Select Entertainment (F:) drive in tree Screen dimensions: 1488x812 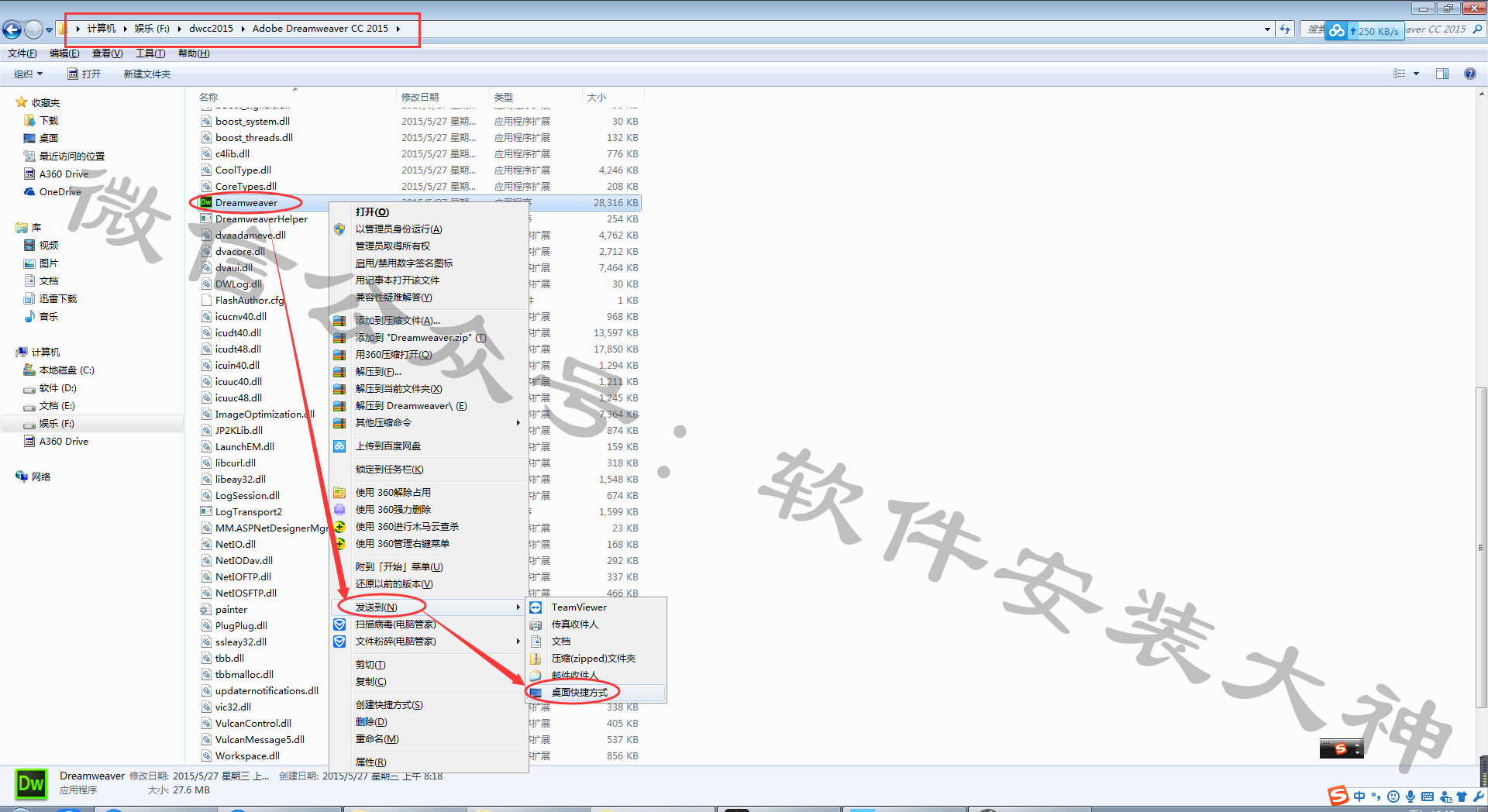coord(91,423)
